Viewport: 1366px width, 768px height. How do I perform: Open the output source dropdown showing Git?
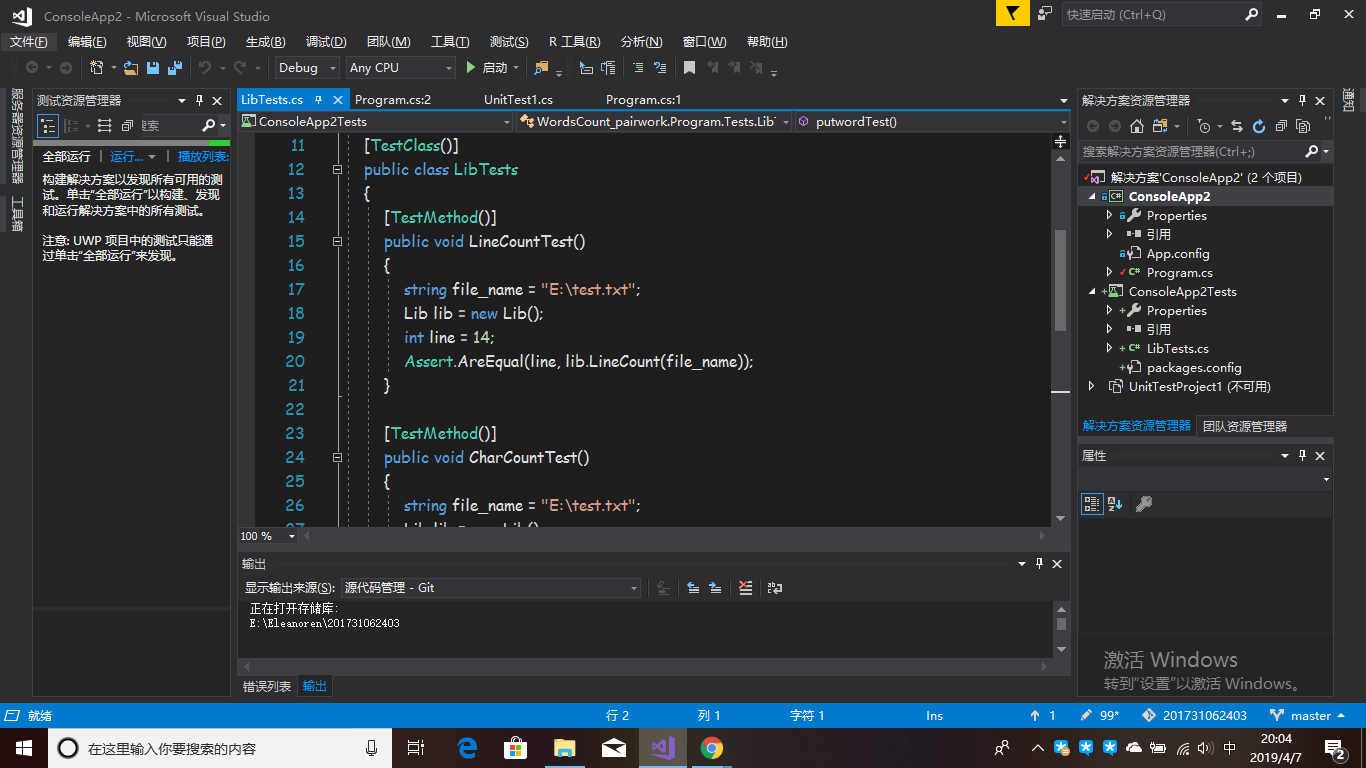pos(490,588)
